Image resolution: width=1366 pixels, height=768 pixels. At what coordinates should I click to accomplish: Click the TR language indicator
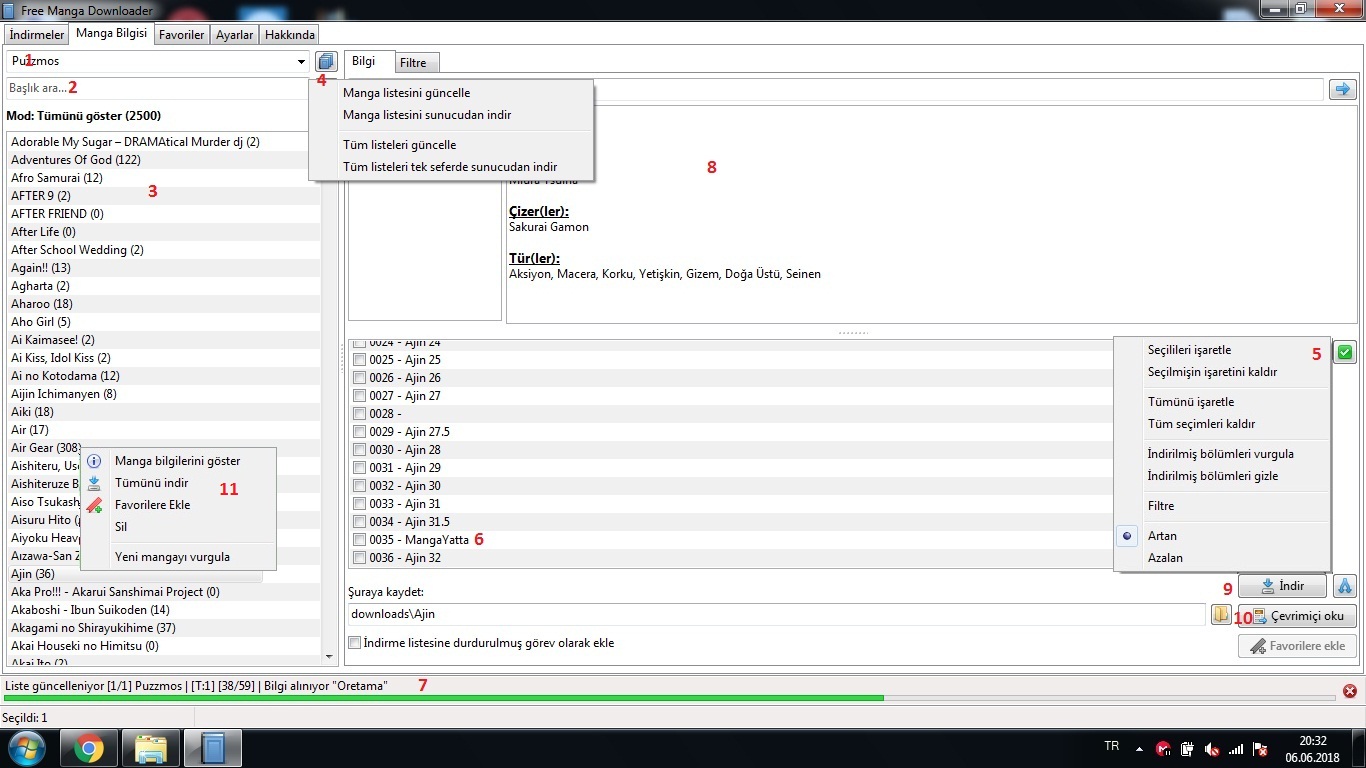tap(1111, 746)
